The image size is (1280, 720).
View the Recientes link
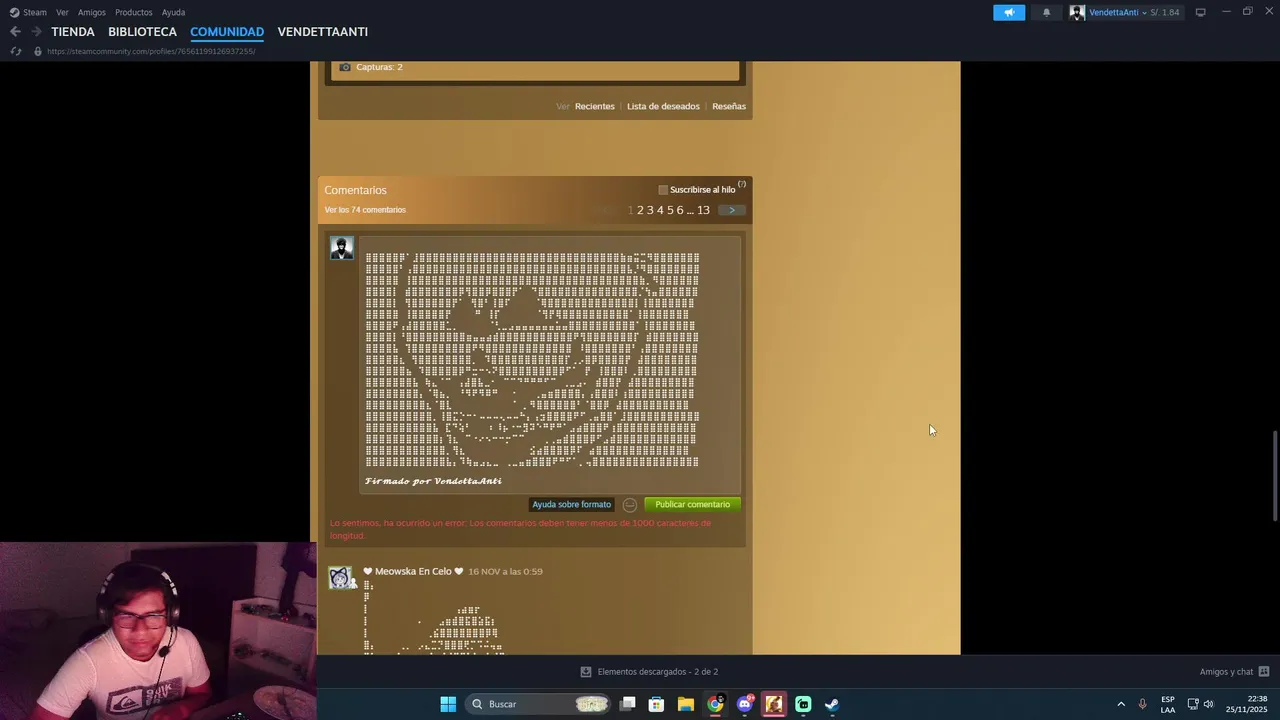[x=595, y=106]
